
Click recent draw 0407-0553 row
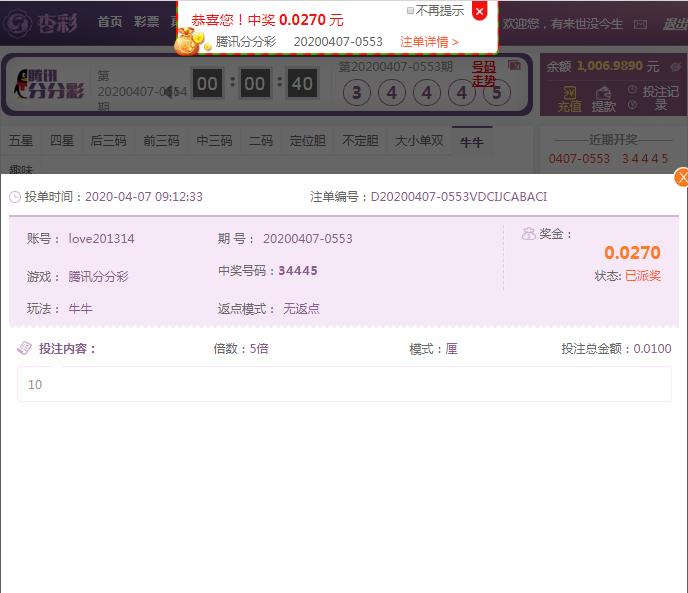(608, 158)
